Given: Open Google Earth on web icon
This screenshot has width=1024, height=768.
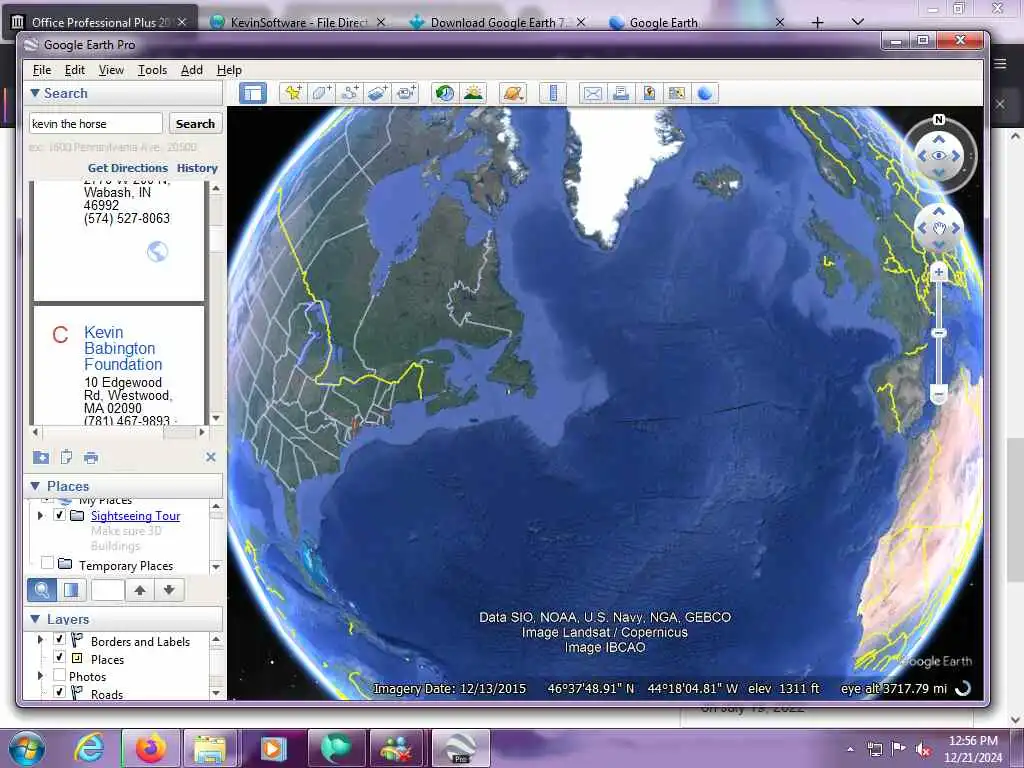Looking at the screenshot, I should 705,93.
